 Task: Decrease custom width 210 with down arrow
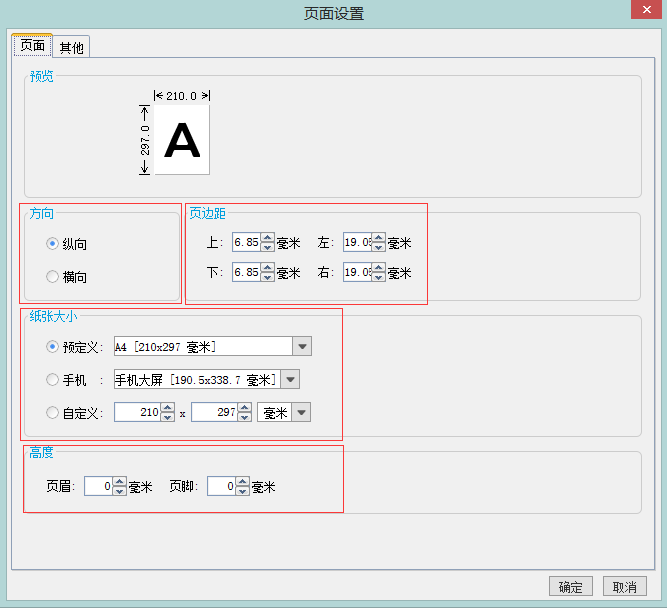[168, 417]
